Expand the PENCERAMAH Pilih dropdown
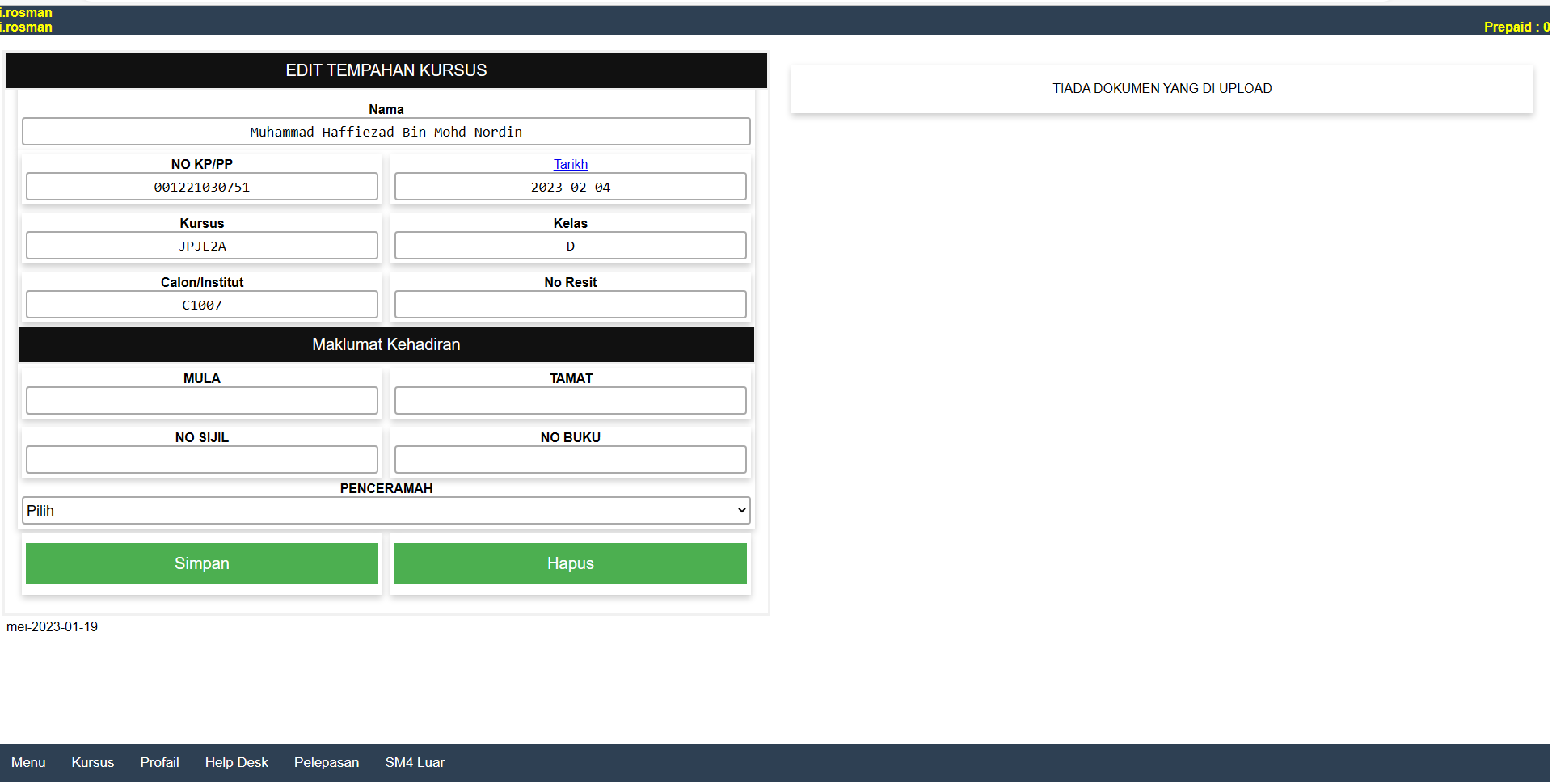Screen dimensions: 1552x784 pos(386,511)
